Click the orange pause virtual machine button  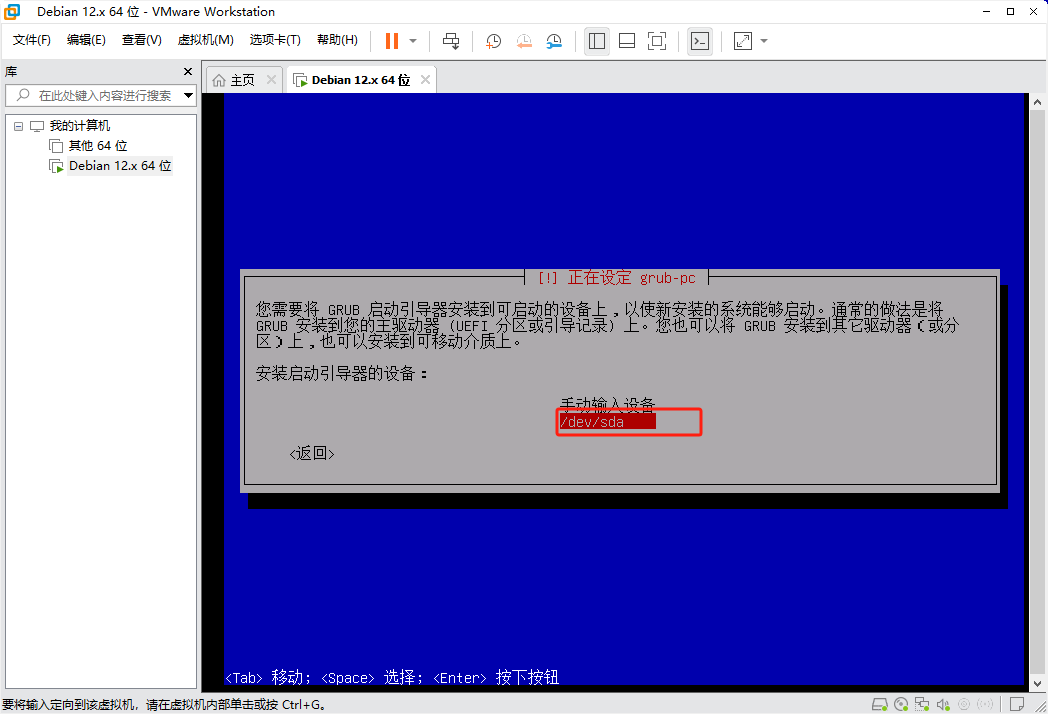coord(391,41)
